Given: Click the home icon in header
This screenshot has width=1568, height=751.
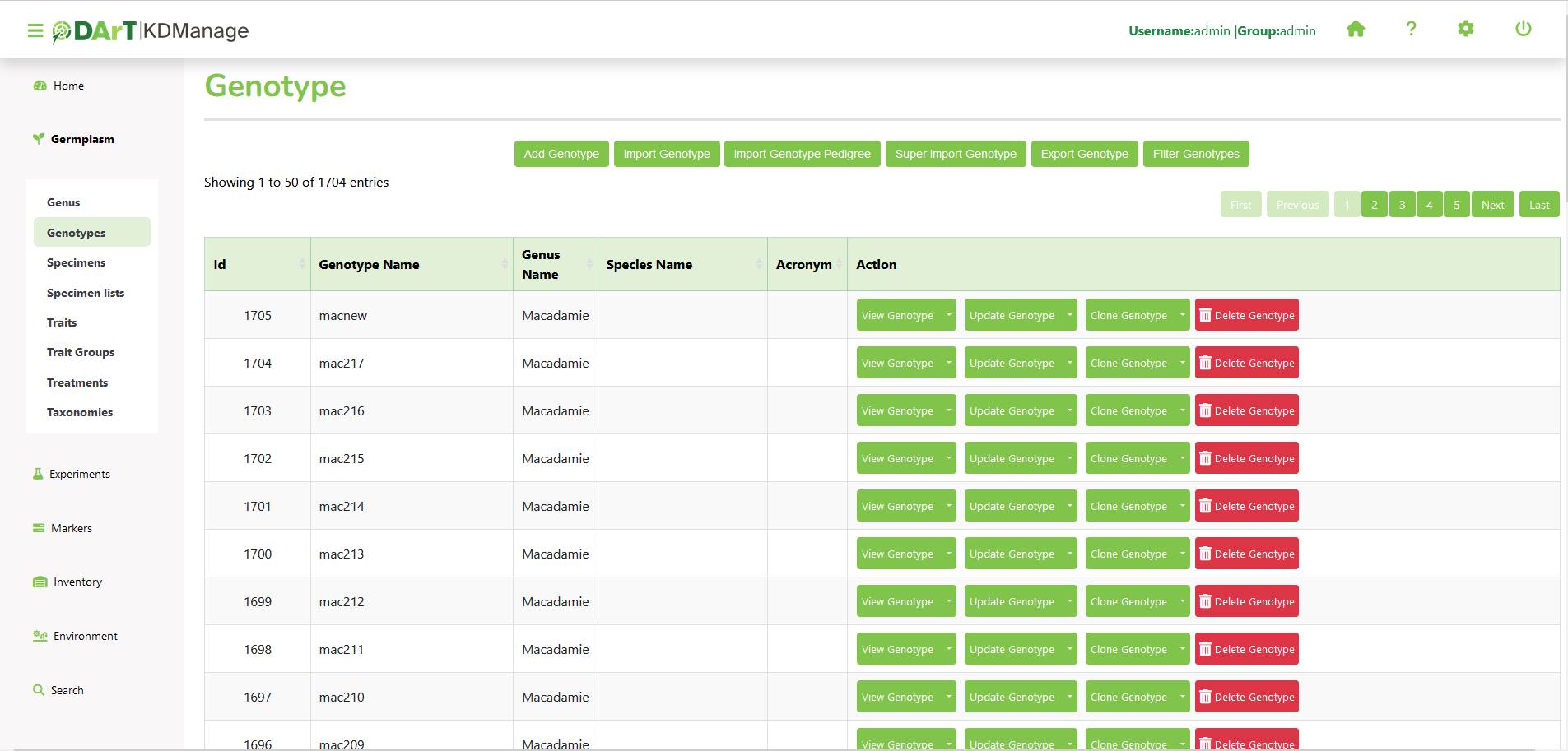Looking at the screenshot, I should pyautogui.click(x=1355, y=30).
